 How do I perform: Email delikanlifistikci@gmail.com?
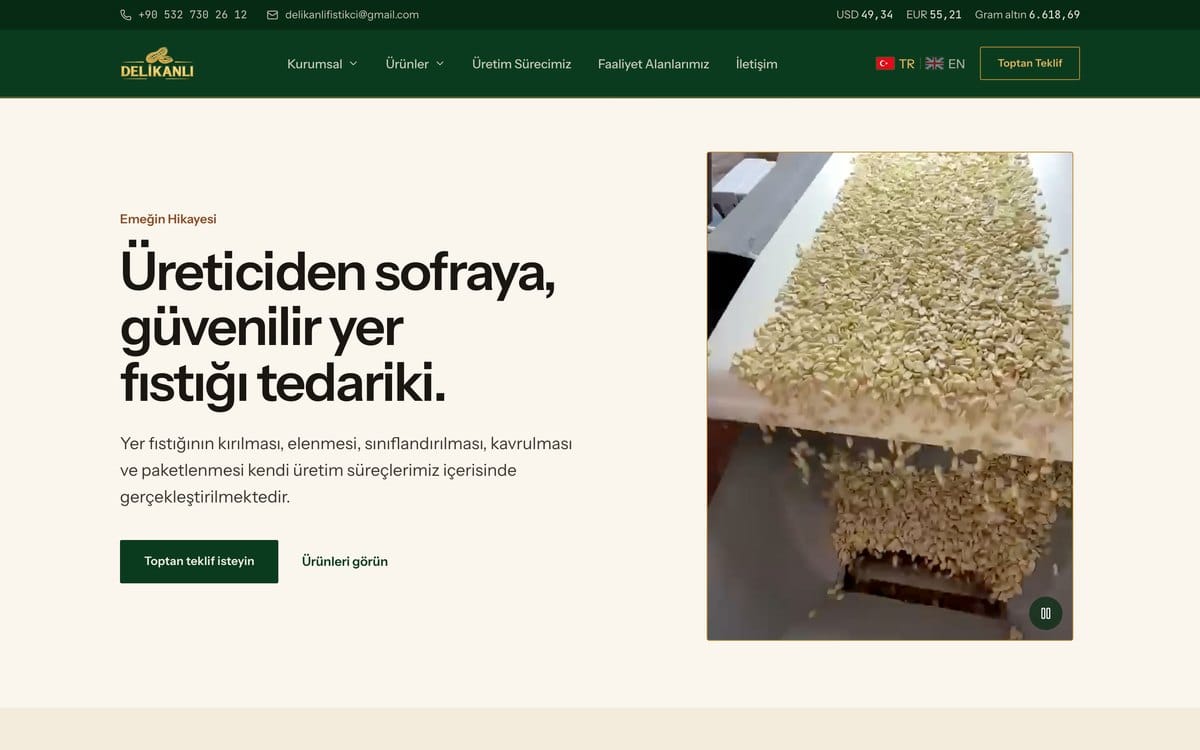pos(352,15)
